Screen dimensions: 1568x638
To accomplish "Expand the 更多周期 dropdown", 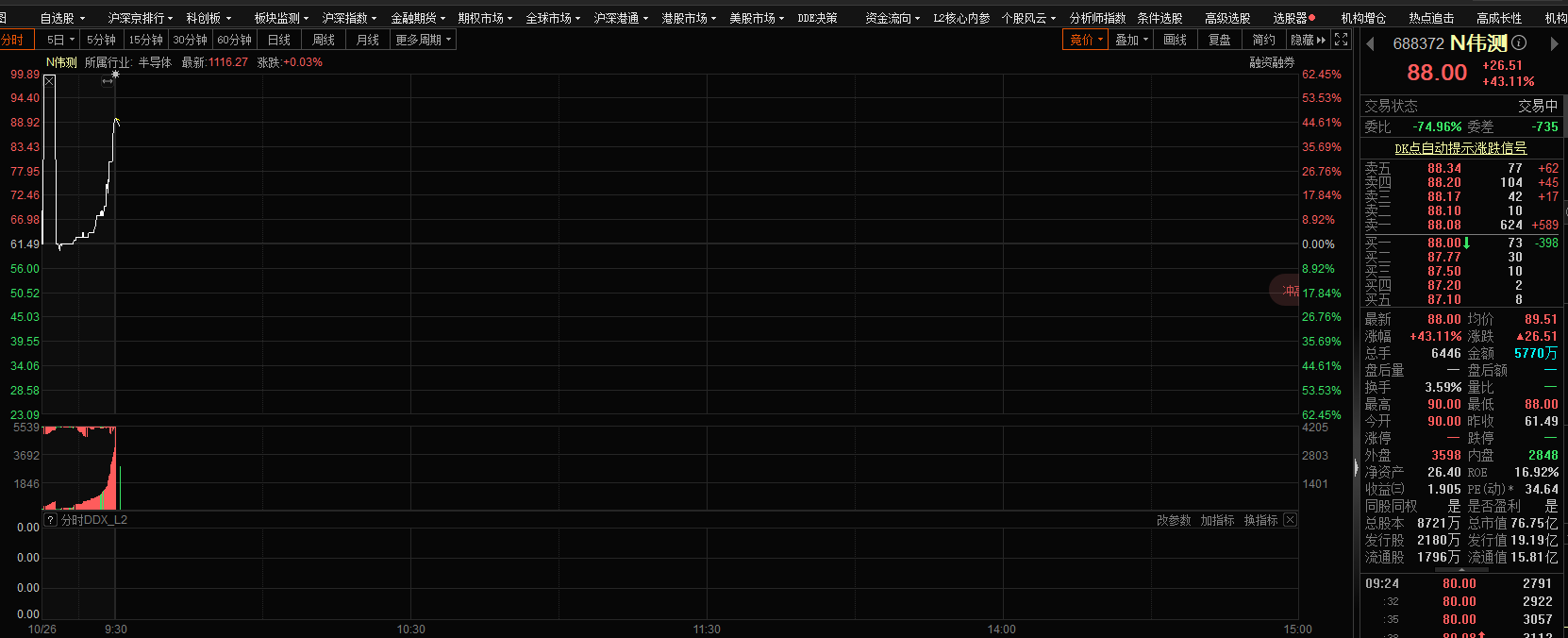I will coord(424,40).
